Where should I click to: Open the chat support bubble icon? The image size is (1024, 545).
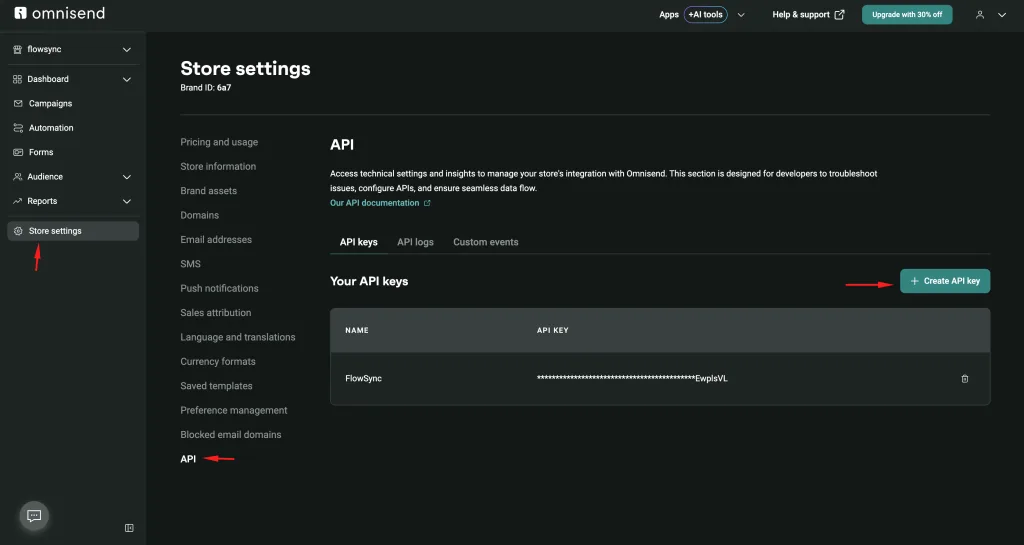pyautogui.click(x=34, y=516)
